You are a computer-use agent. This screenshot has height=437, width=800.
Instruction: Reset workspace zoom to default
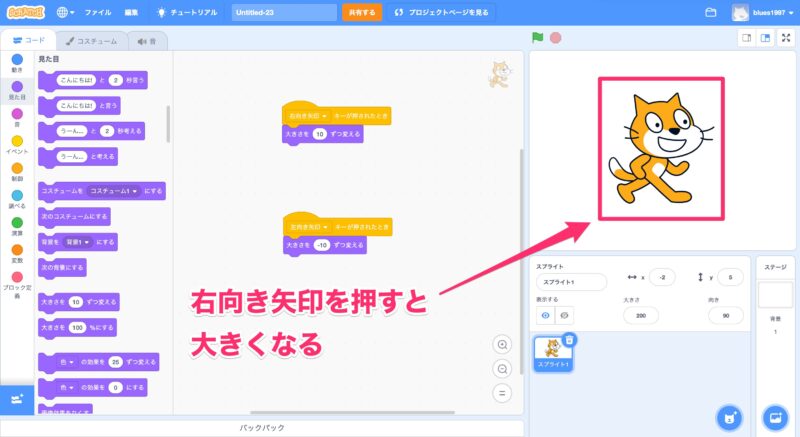tap(503, 392)
